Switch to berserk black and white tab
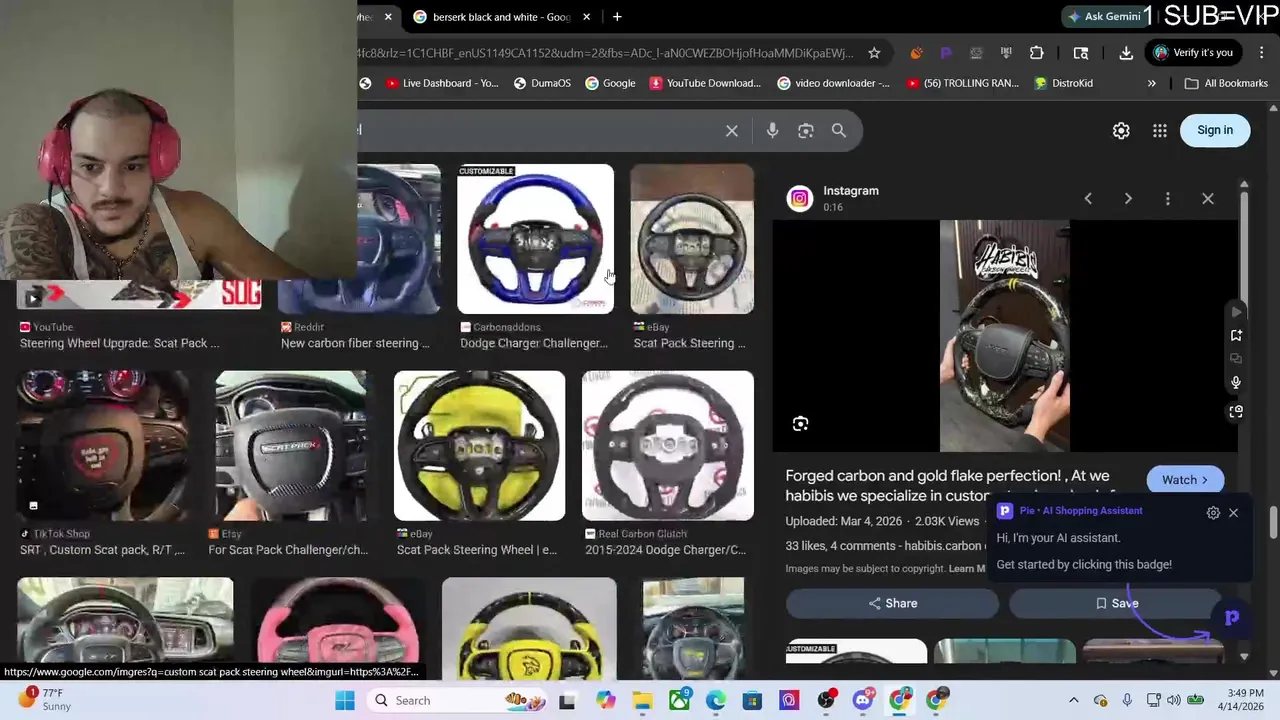The width and height of the screenshot is (1280, 720). point(501,17)
